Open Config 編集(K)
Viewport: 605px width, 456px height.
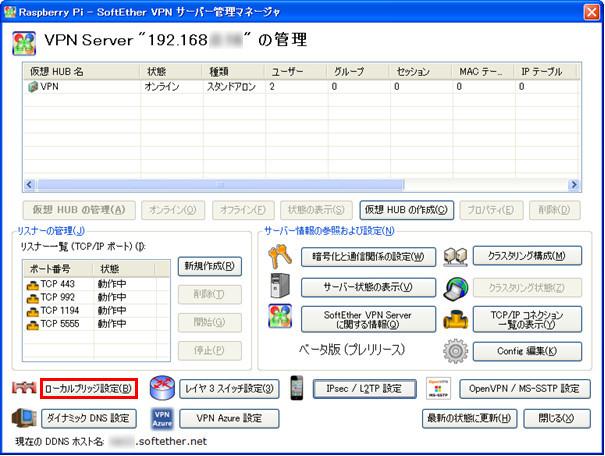pos(527,351)
